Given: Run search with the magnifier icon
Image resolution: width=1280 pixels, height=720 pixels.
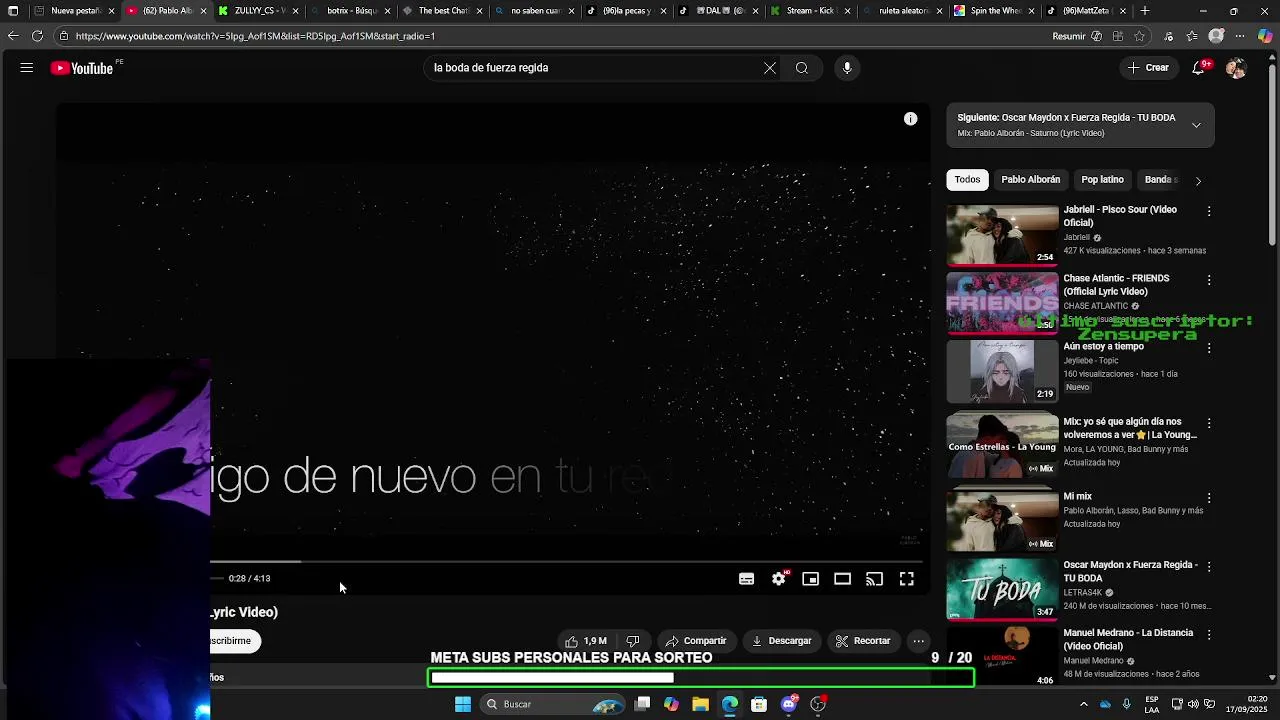Looking at the screenshot, I should pyautogui.click(x=802, y=68).
